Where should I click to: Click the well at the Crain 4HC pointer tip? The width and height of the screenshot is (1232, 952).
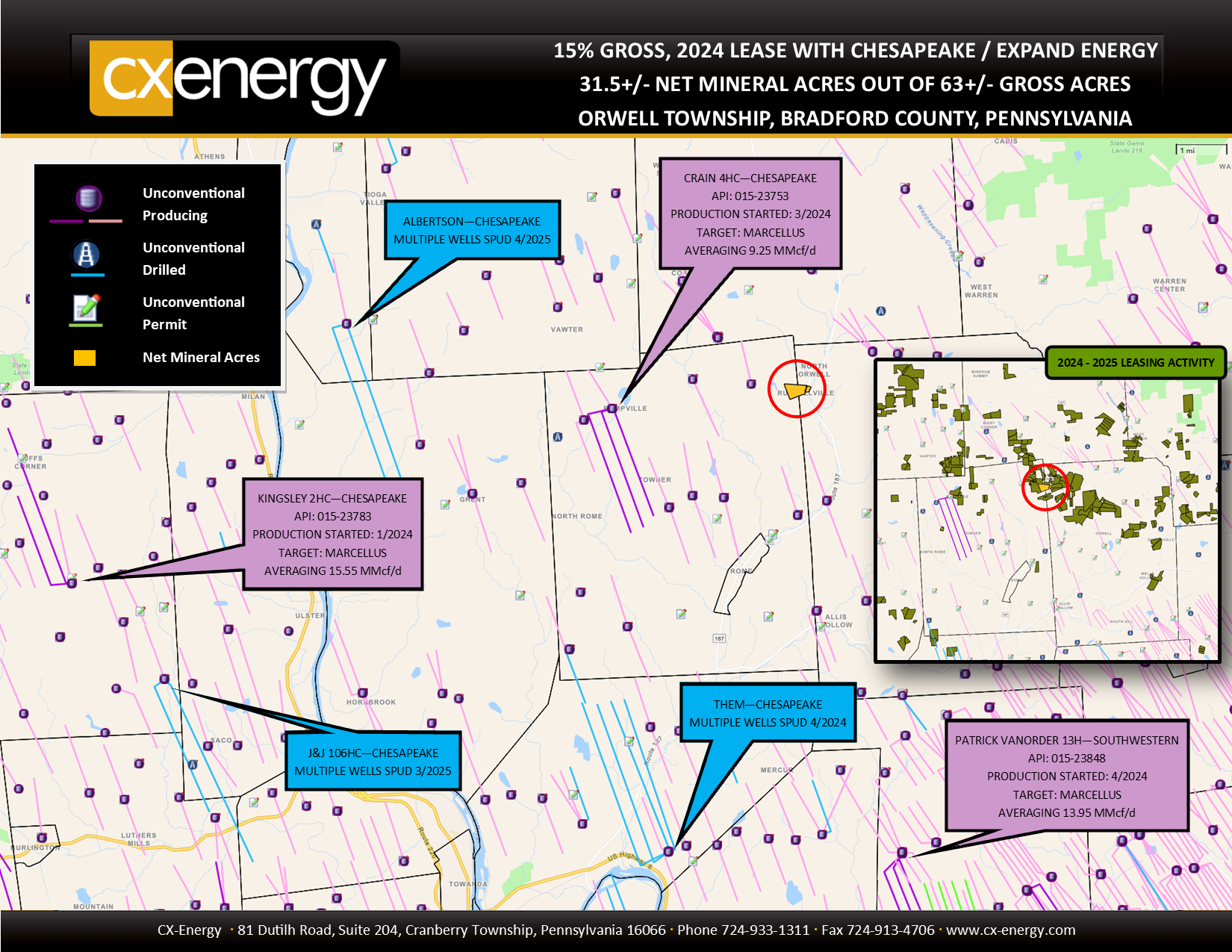tap(612, 408)
